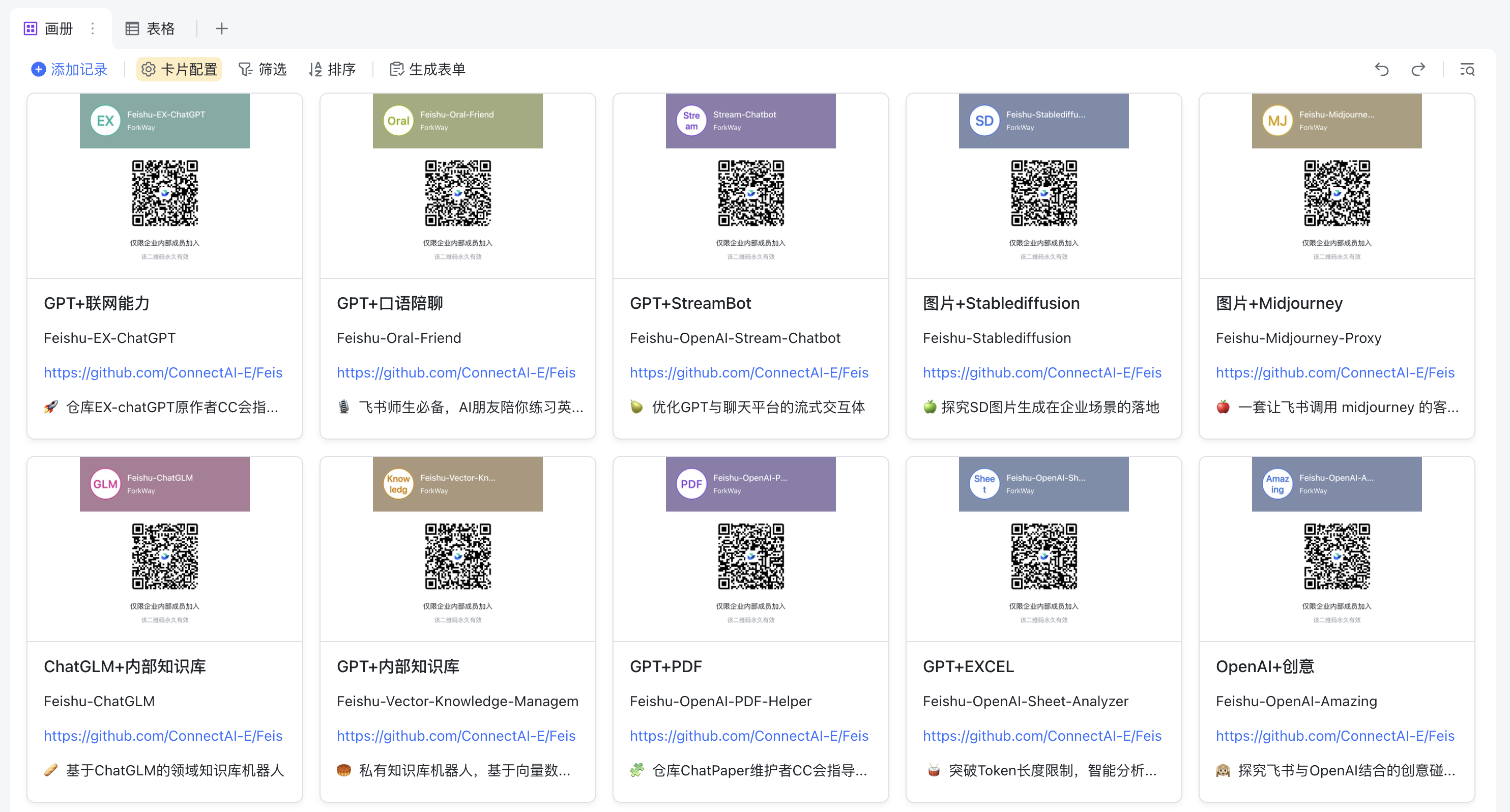Open the Feishu-EX-ChatGPT QR code image
The height and width of the screenshot is (812, 1510).
[x=165, y=193]
